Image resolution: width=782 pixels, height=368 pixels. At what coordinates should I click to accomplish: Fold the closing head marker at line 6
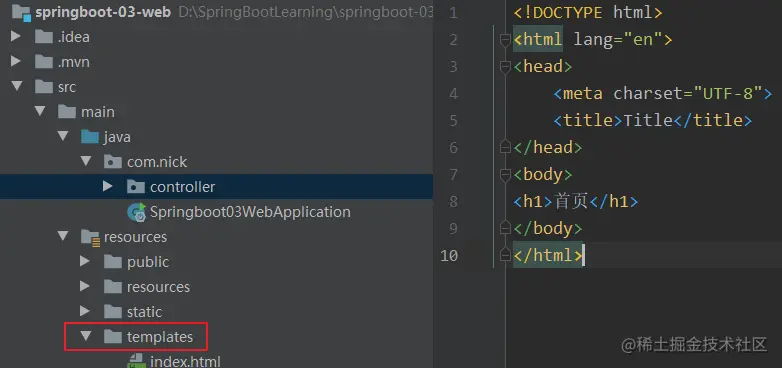(x=505, y=147)
